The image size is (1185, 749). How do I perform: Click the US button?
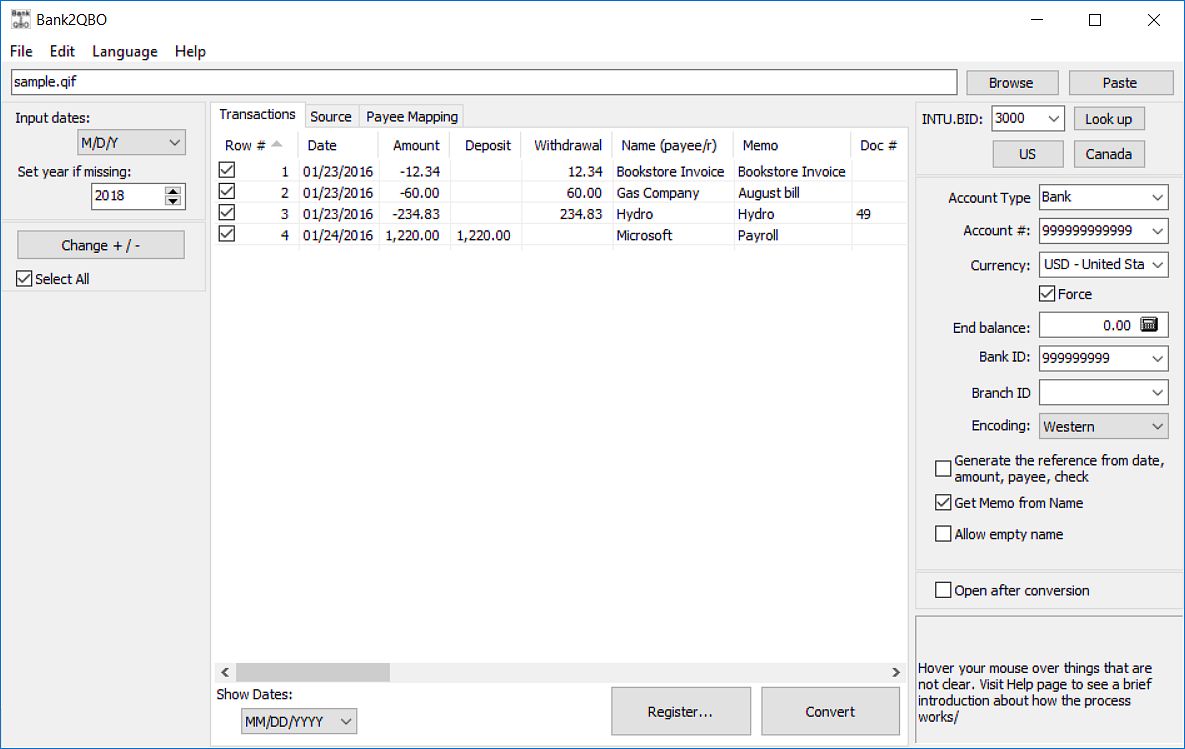pos(1028,154)
